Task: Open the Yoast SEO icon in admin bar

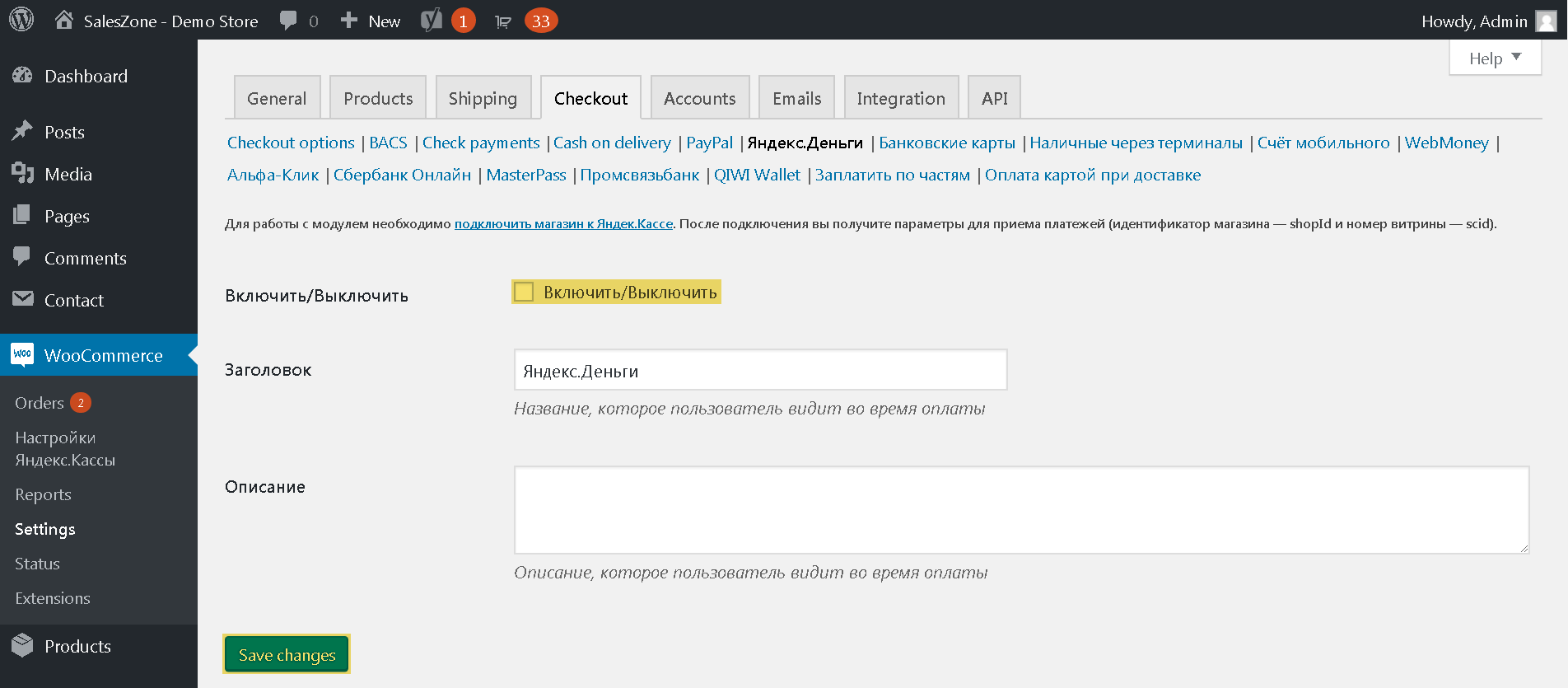Action: tap(432, 20)
